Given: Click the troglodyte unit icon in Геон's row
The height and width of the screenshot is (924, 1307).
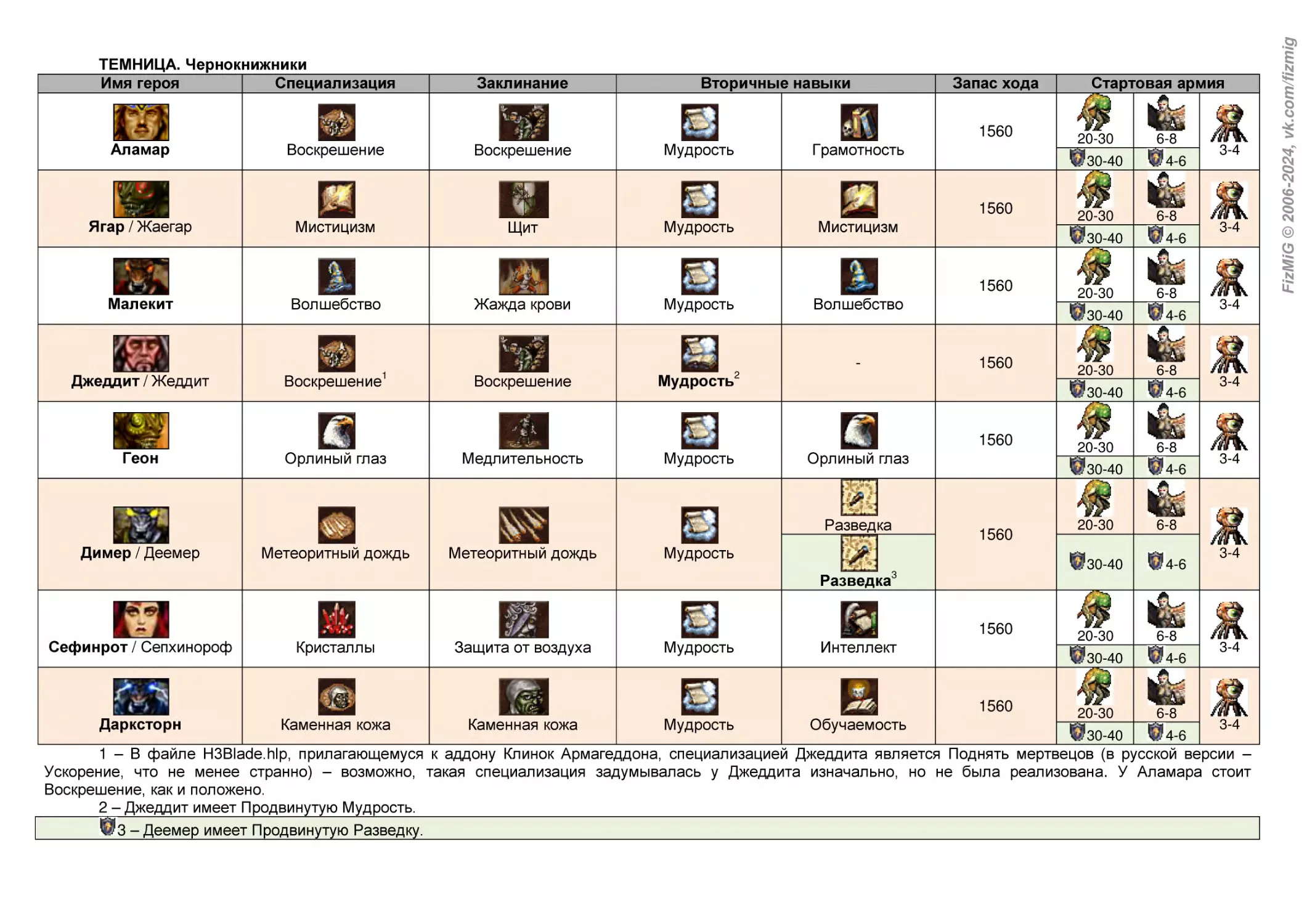Looking at the screenshot, I should click(x=1095, y=421).
